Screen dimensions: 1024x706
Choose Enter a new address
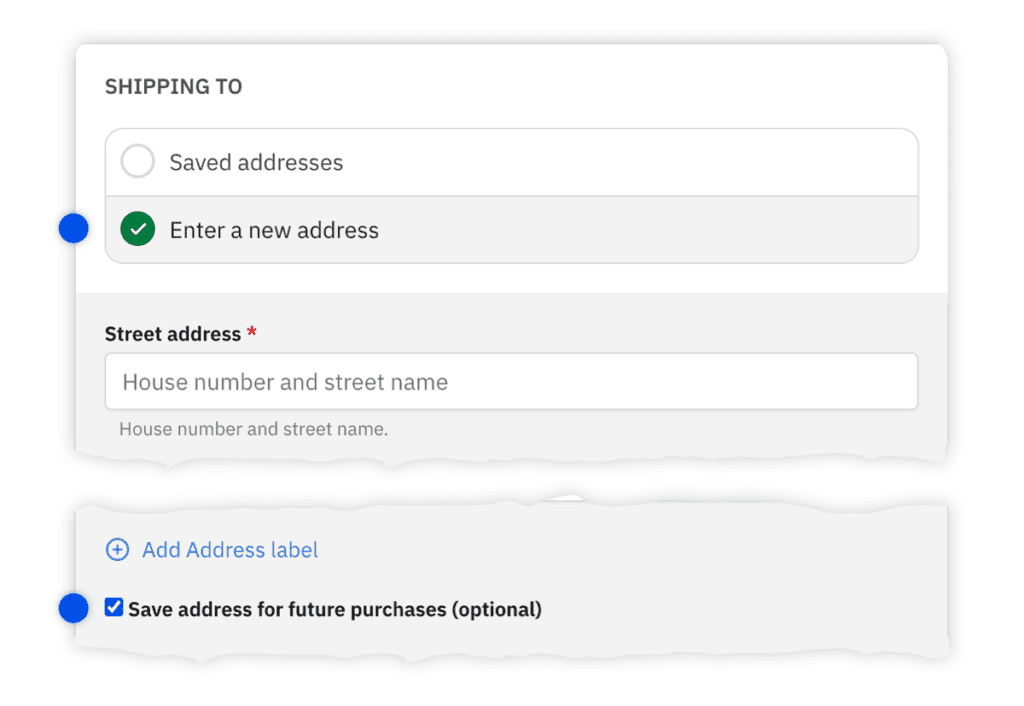[x=274, y=230]
